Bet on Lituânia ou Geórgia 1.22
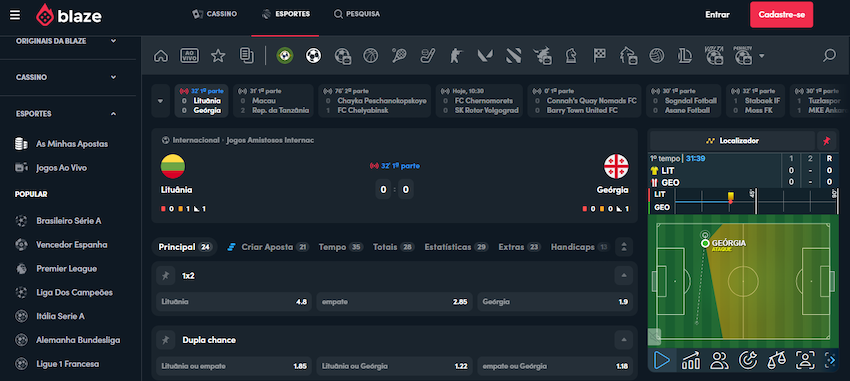 394,366
